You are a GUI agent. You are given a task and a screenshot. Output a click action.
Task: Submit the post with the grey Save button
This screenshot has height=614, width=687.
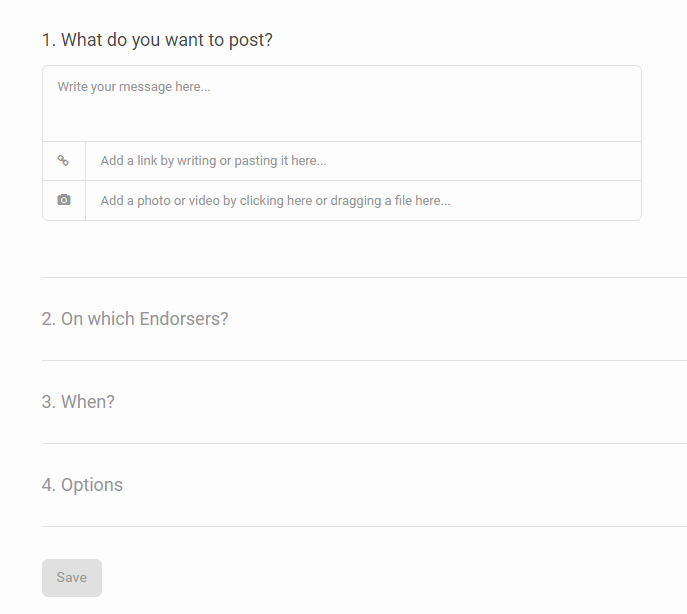(72, 578)
